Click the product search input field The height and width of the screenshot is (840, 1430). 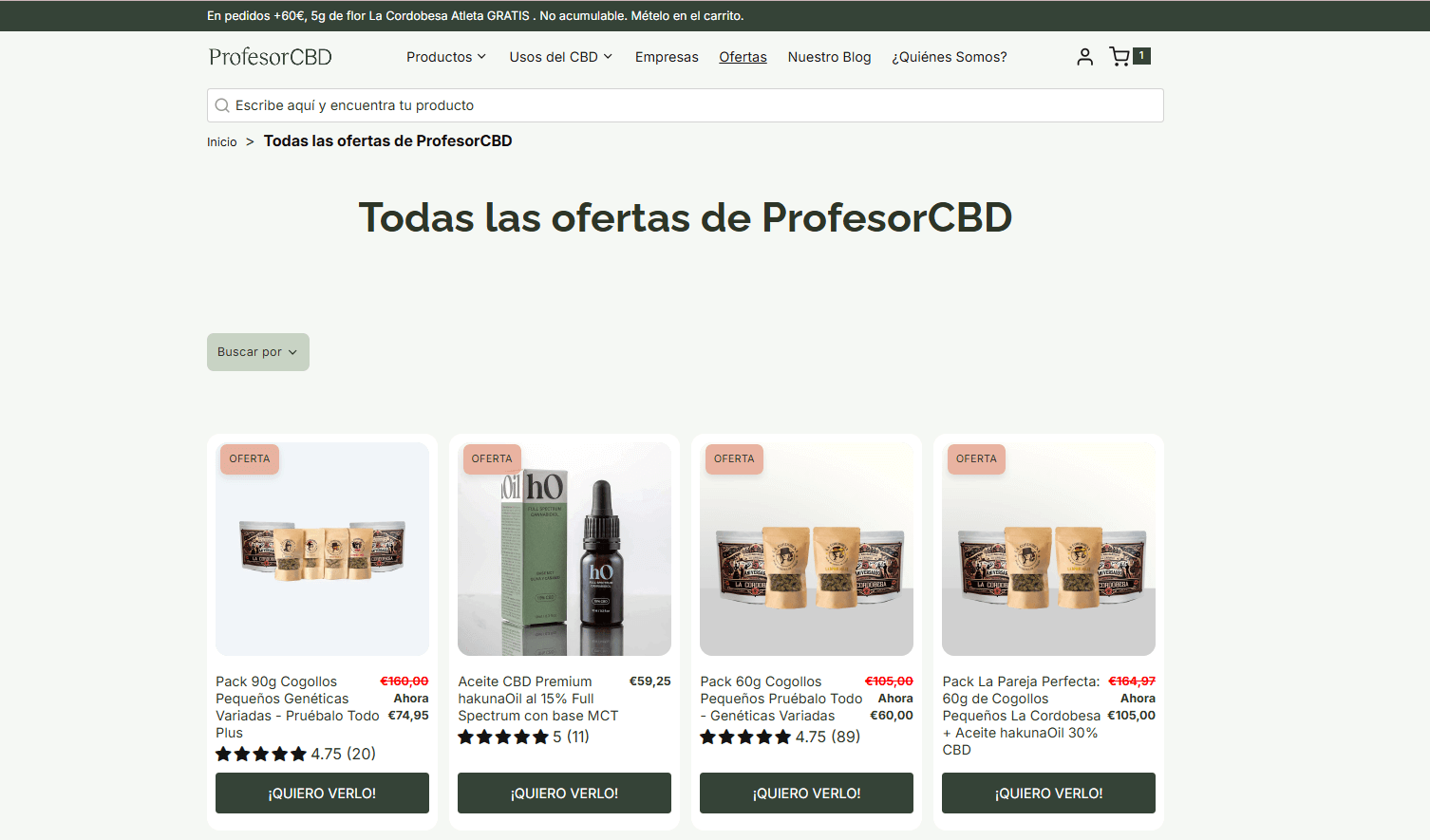pos(686,105)
